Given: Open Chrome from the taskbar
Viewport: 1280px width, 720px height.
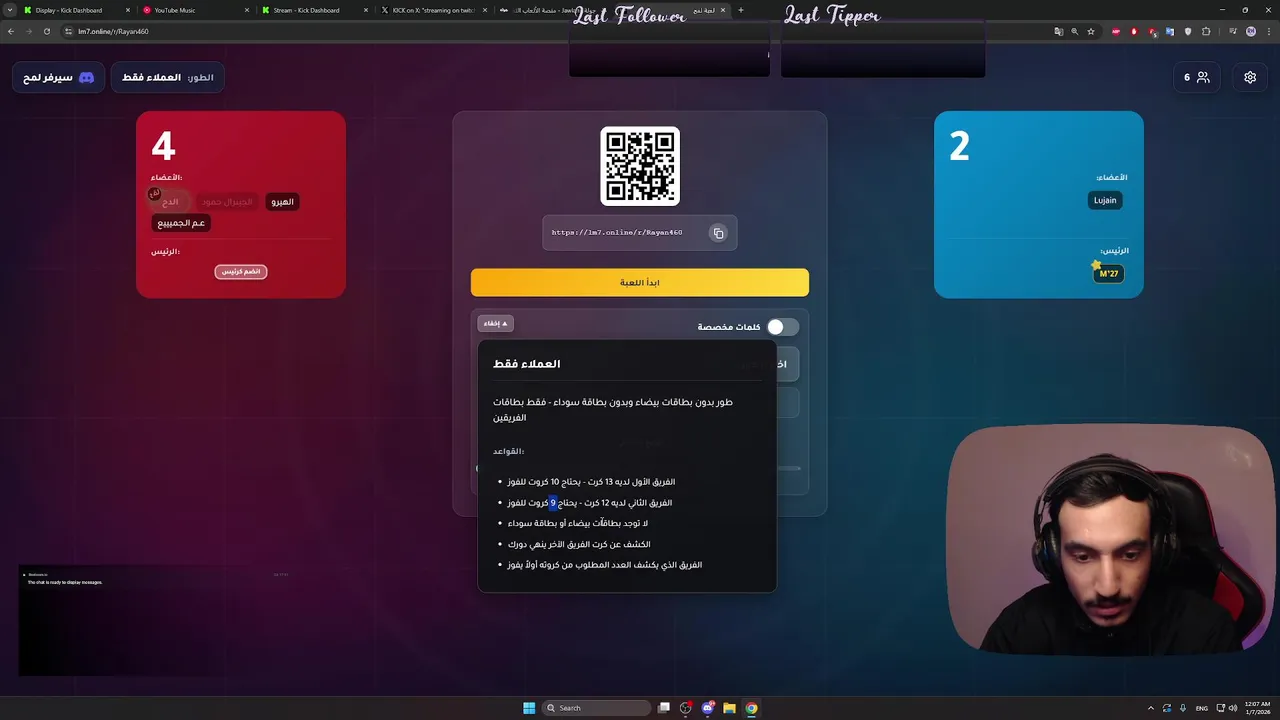Looking at the screenshot, I should coord(752,708).
